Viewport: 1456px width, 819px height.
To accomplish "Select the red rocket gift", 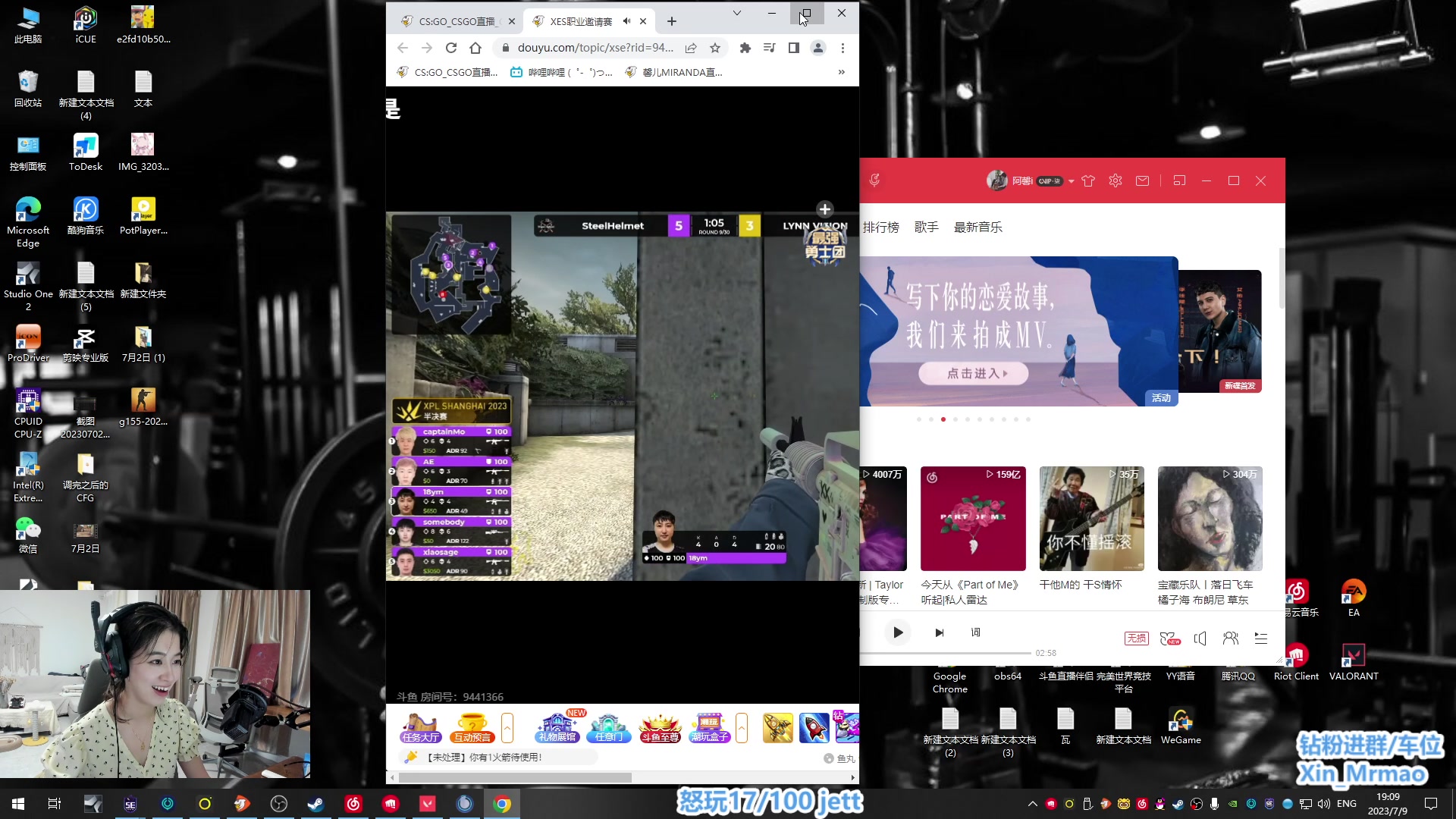I will [x=814, y=728].
